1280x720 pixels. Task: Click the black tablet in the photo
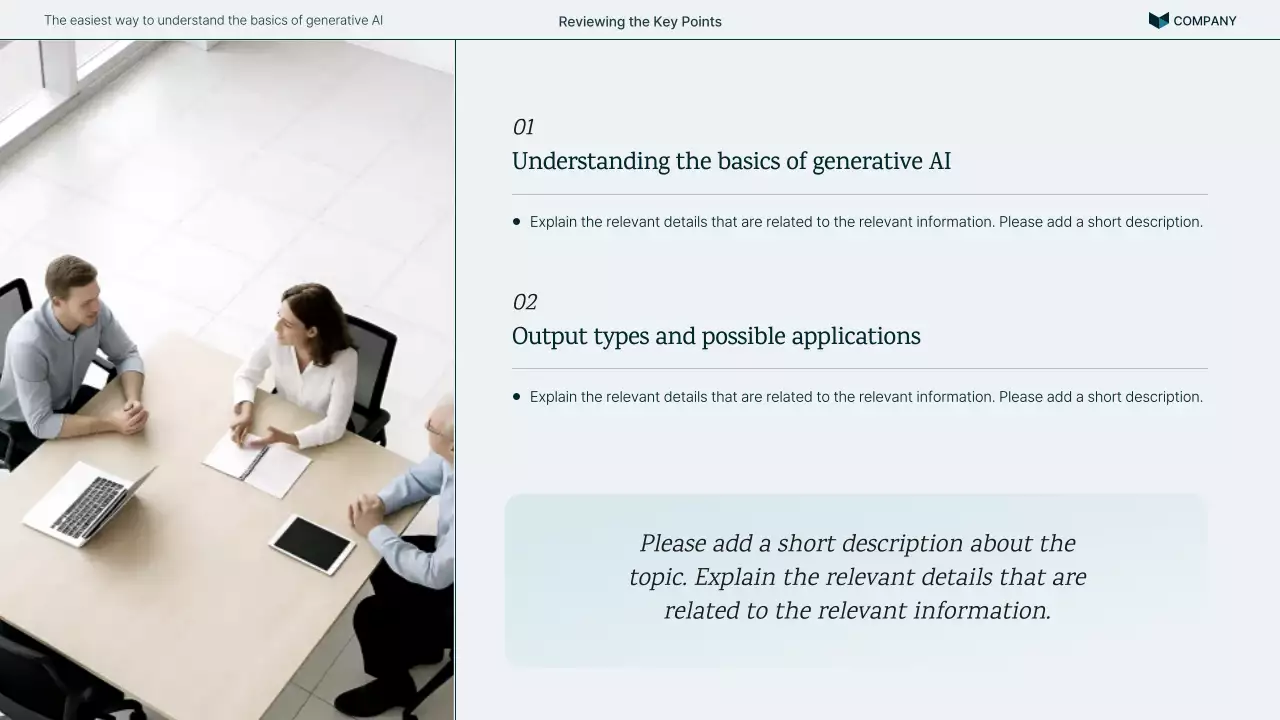[x=312, y=544]
